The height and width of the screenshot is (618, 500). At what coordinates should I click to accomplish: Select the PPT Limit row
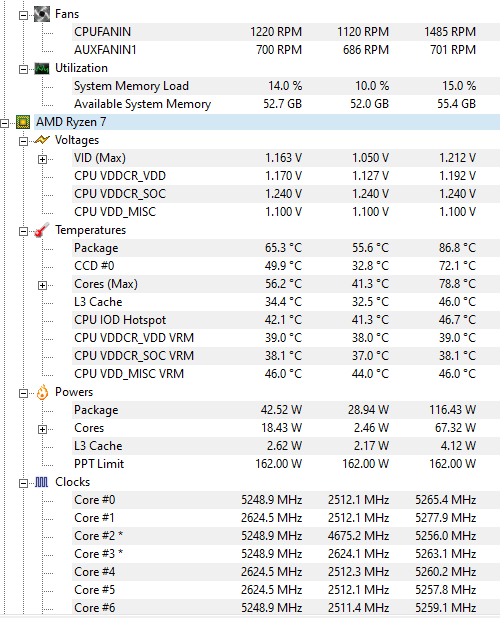(286, 464)
